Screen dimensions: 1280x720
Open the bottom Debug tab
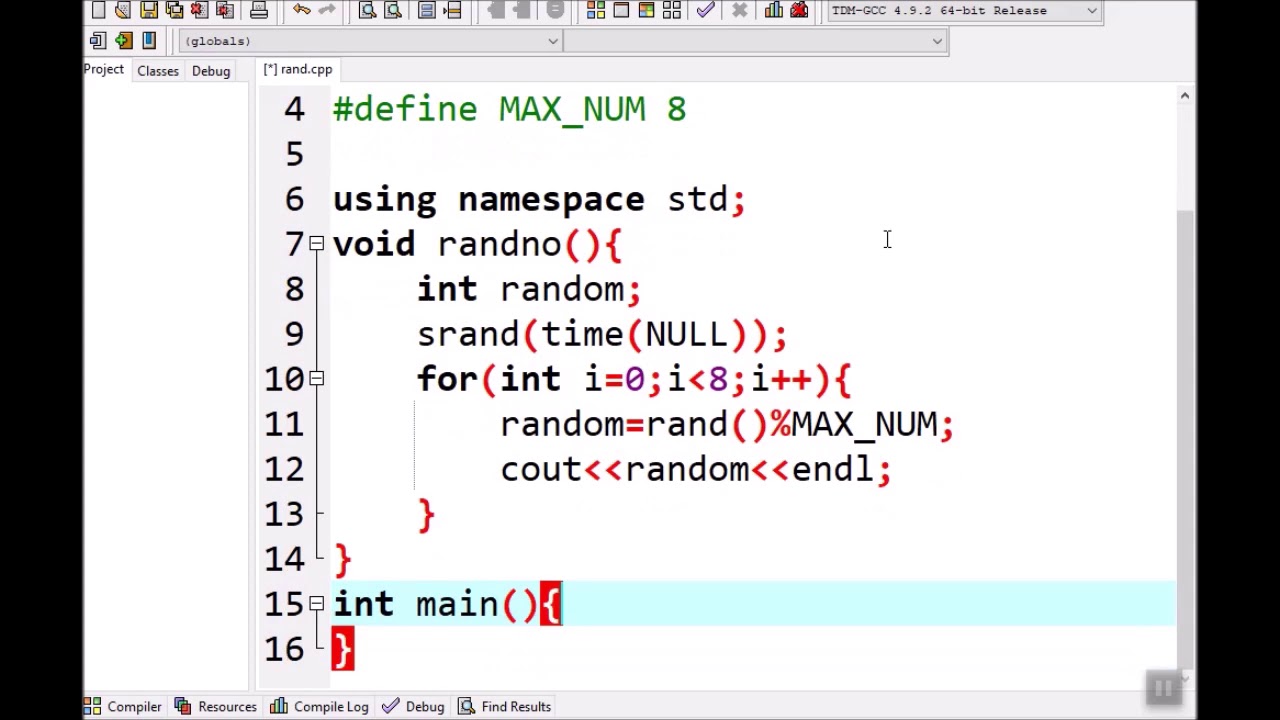pos(414,707)
